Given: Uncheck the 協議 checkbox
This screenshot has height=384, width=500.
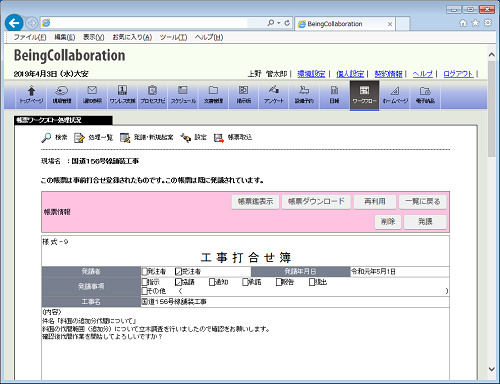Looking at the screenshot, I should [x=178, y=282].
